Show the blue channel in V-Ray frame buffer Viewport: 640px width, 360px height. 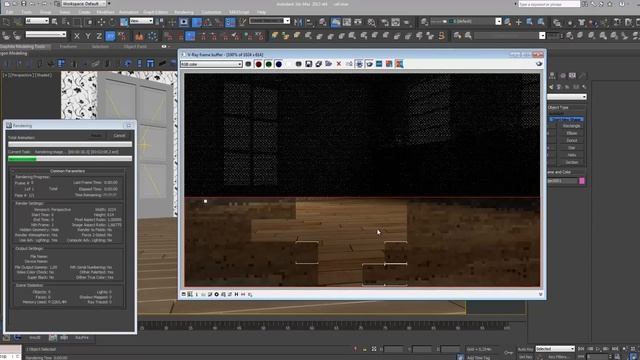pos(279,64)
